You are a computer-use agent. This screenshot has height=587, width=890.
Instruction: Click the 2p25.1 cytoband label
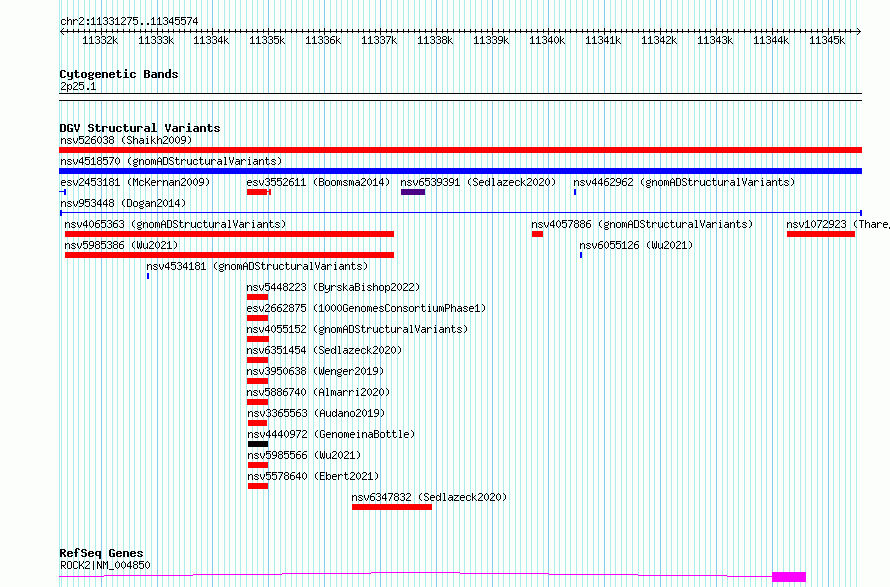point(78,87)
